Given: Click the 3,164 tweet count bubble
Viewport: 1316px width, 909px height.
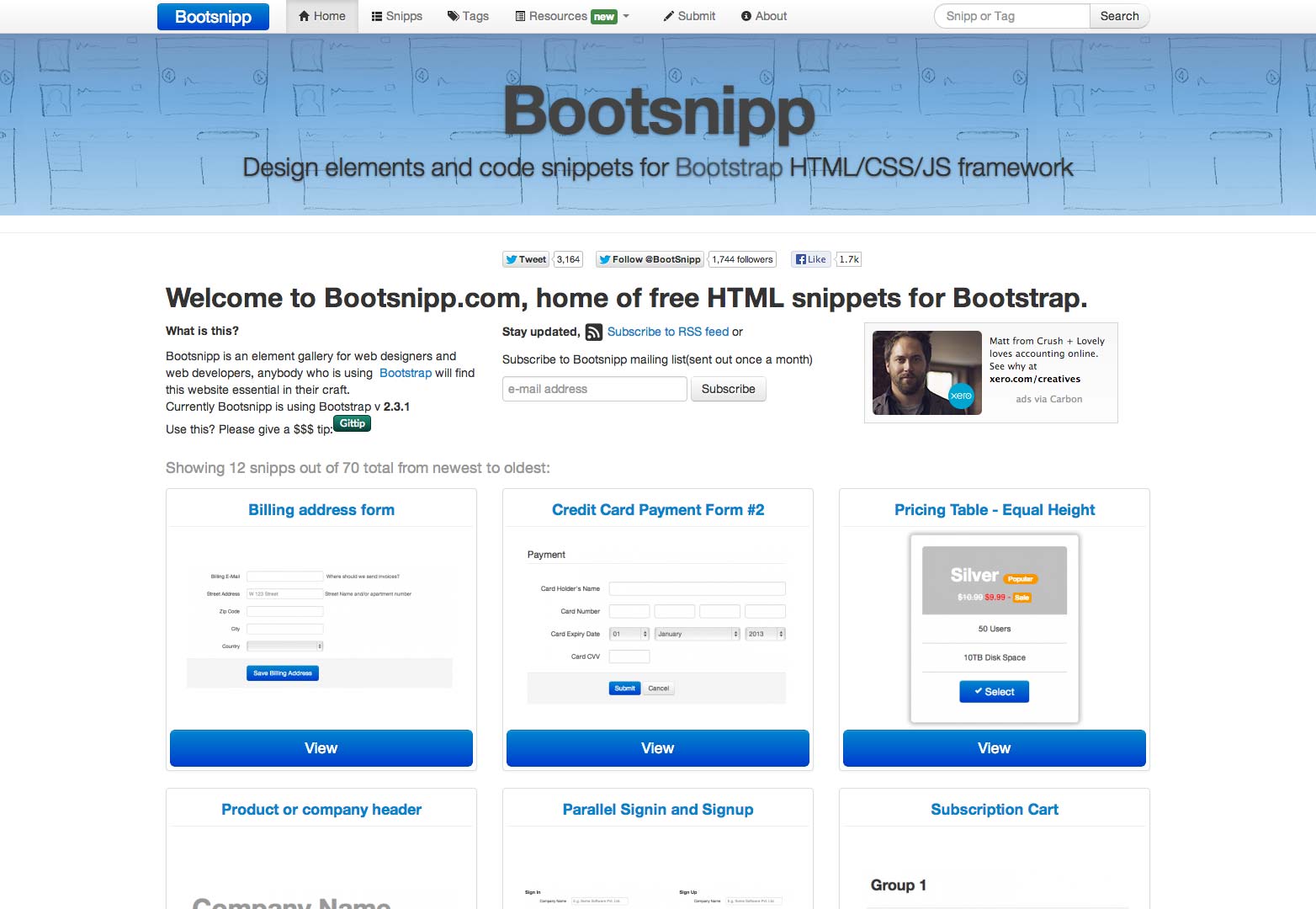Looking at the screenshot, I should (569, 259).
